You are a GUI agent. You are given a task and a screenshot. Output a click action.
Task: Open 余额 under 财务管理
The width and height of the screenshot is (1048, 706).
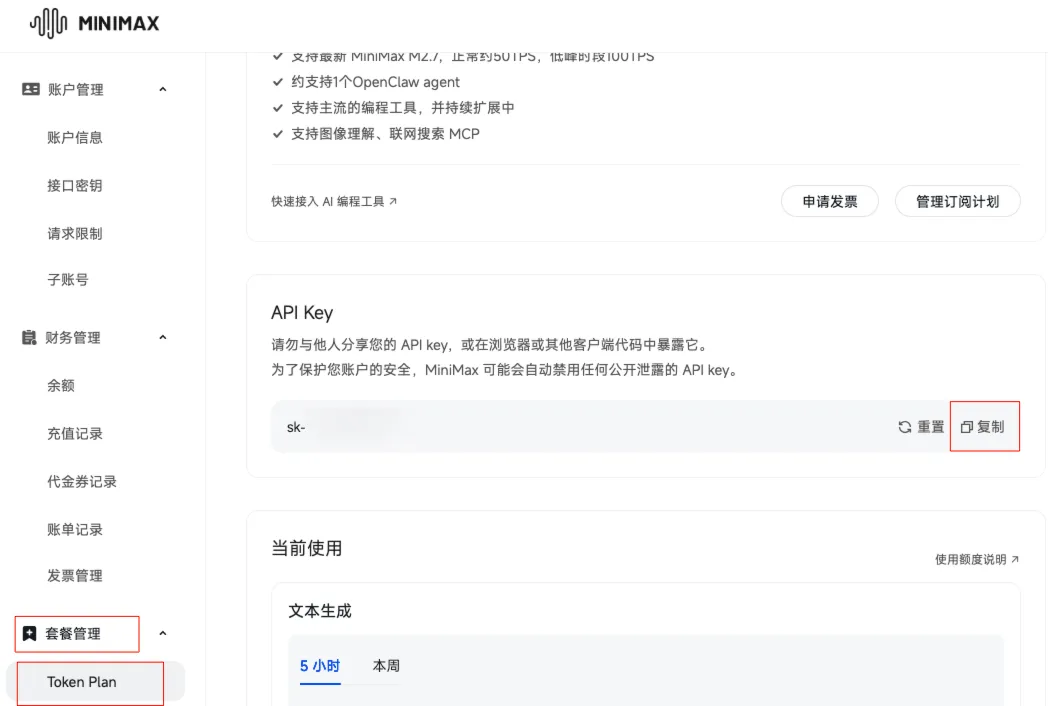61,385
